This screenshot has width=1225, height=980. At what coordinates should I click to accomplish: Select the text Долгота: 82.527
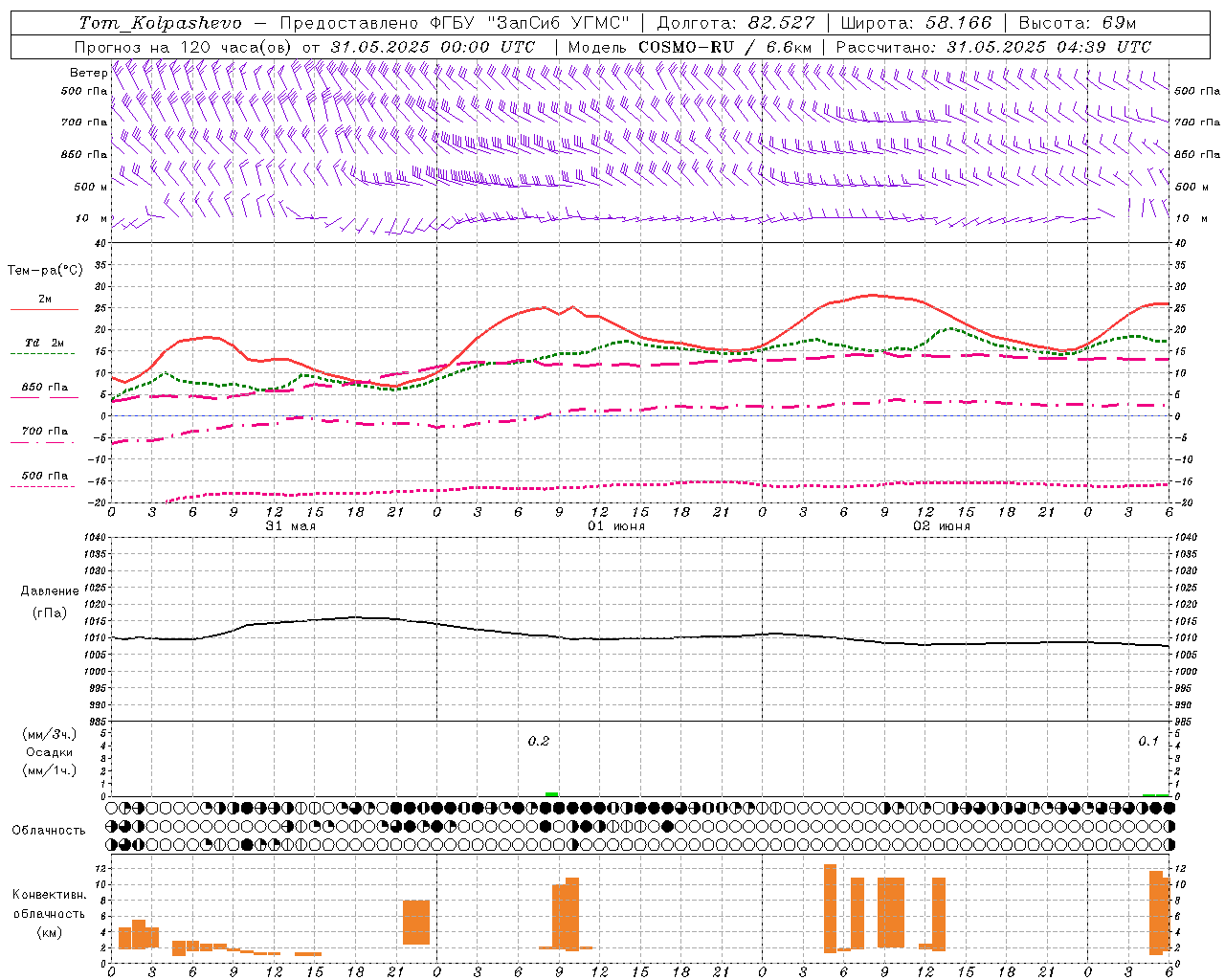coord(736,23)
